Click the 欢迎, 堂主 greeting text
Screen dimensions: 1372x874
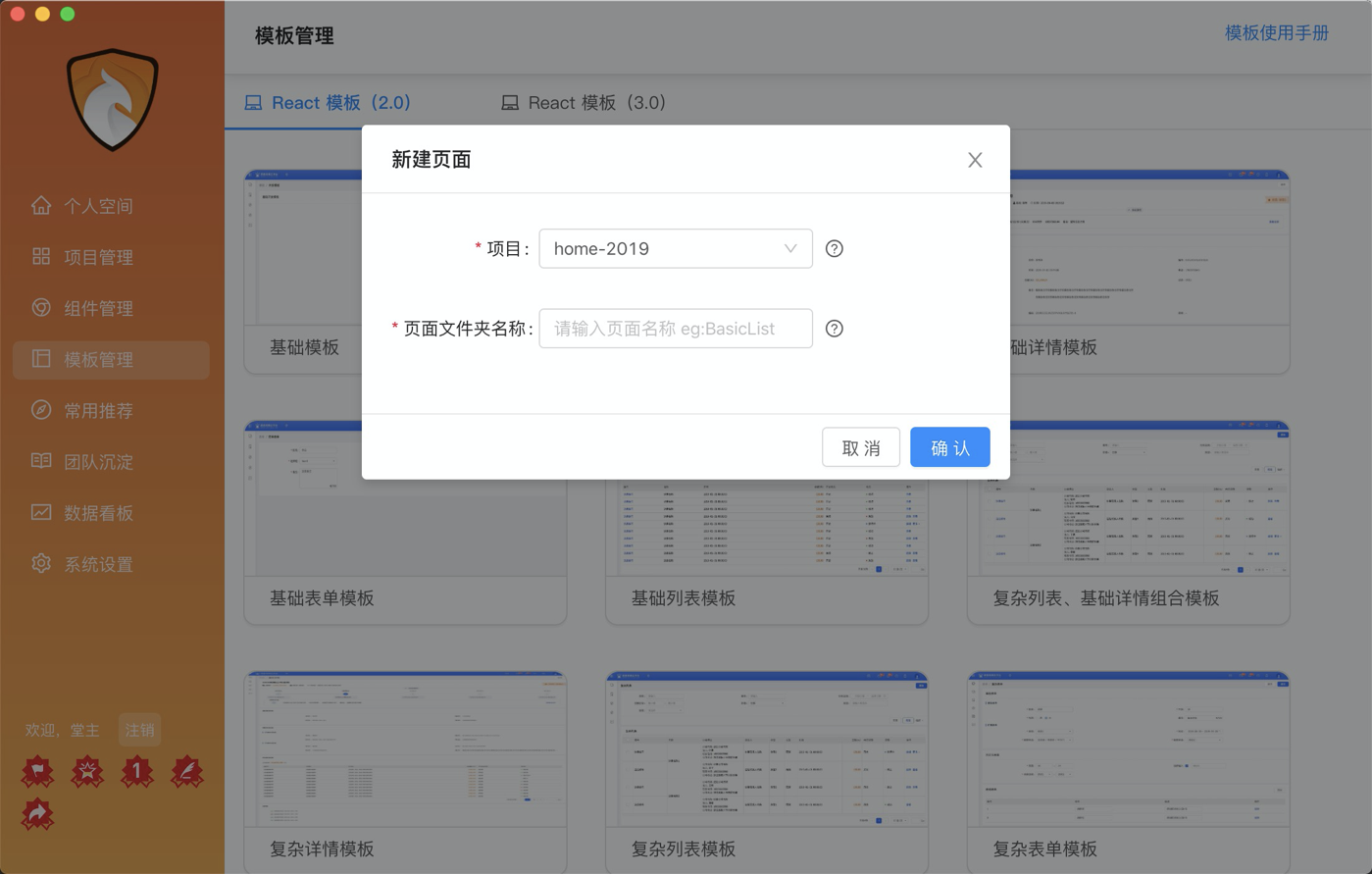63,730
